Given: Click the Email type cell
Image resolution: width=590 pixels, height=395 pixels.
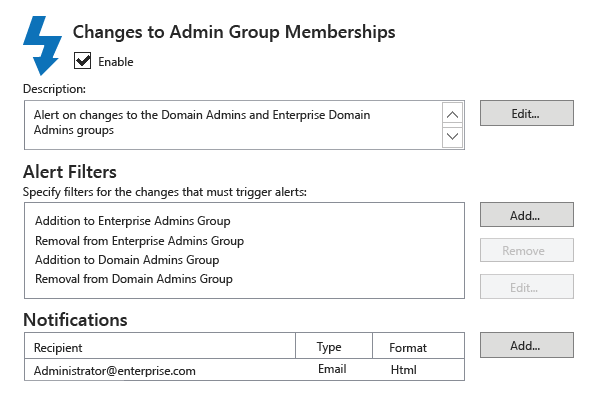Looking at the screenshot, I should (332, 369).
